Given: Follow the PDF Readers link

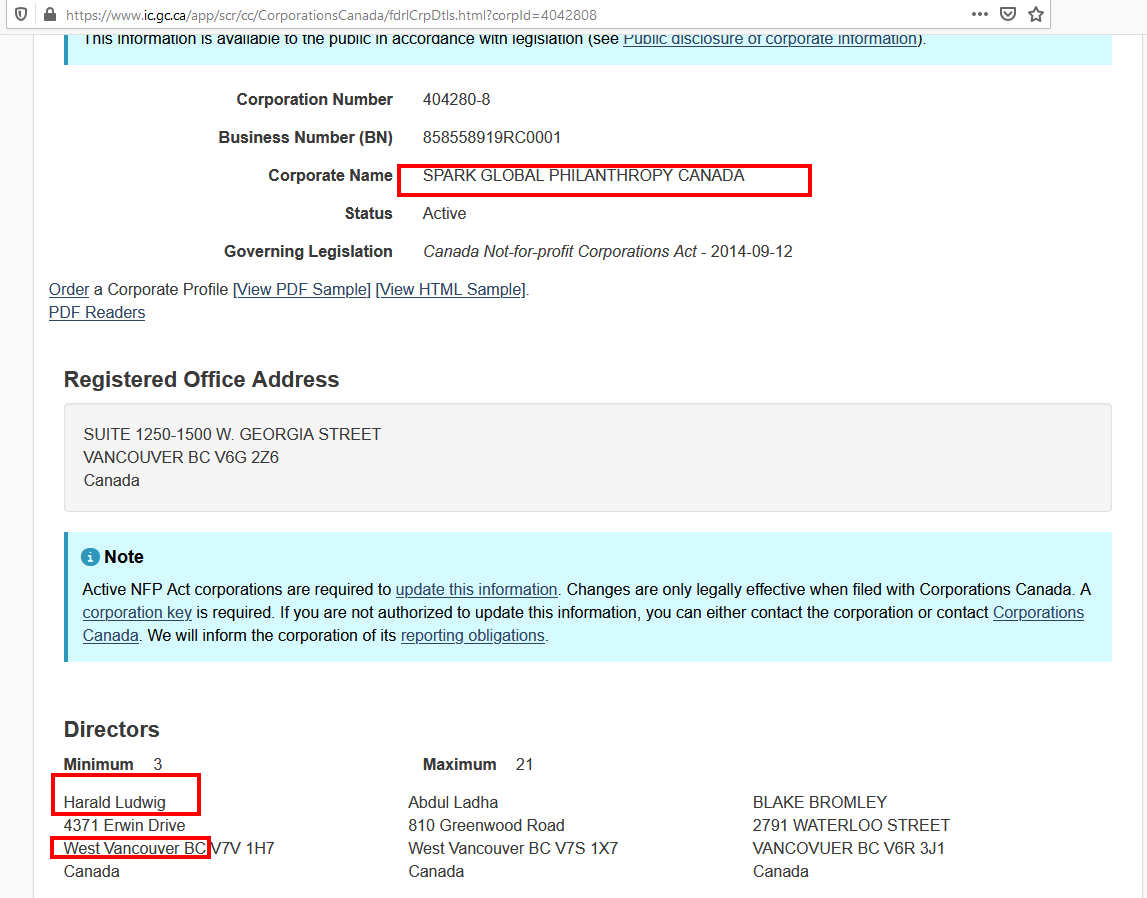Looking at the screenshot, I should pos(97,313).
